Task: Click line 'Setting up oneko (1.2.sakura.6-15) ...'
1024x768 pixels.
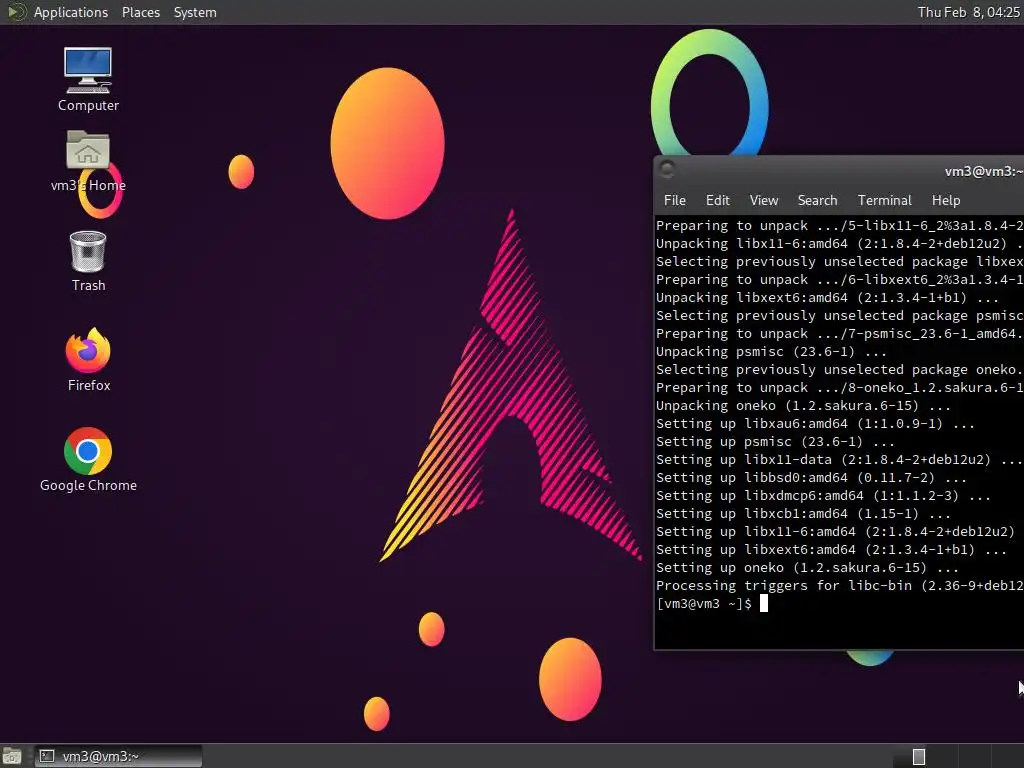Action: coord(807,568)
